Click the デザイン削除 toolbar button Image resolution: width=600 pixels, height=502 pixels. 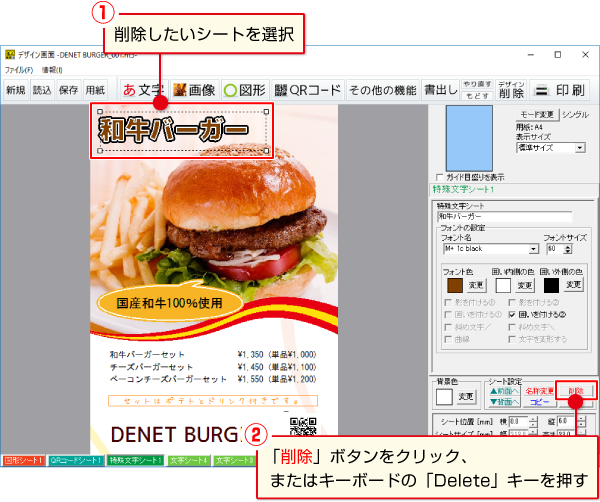[x=511, y=90]
